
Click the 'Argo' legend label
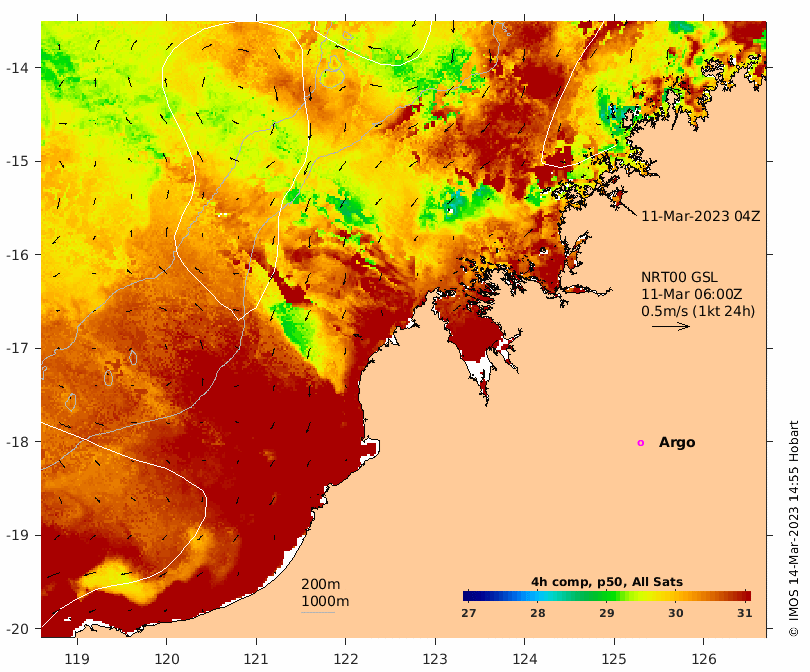coord(677,442)
